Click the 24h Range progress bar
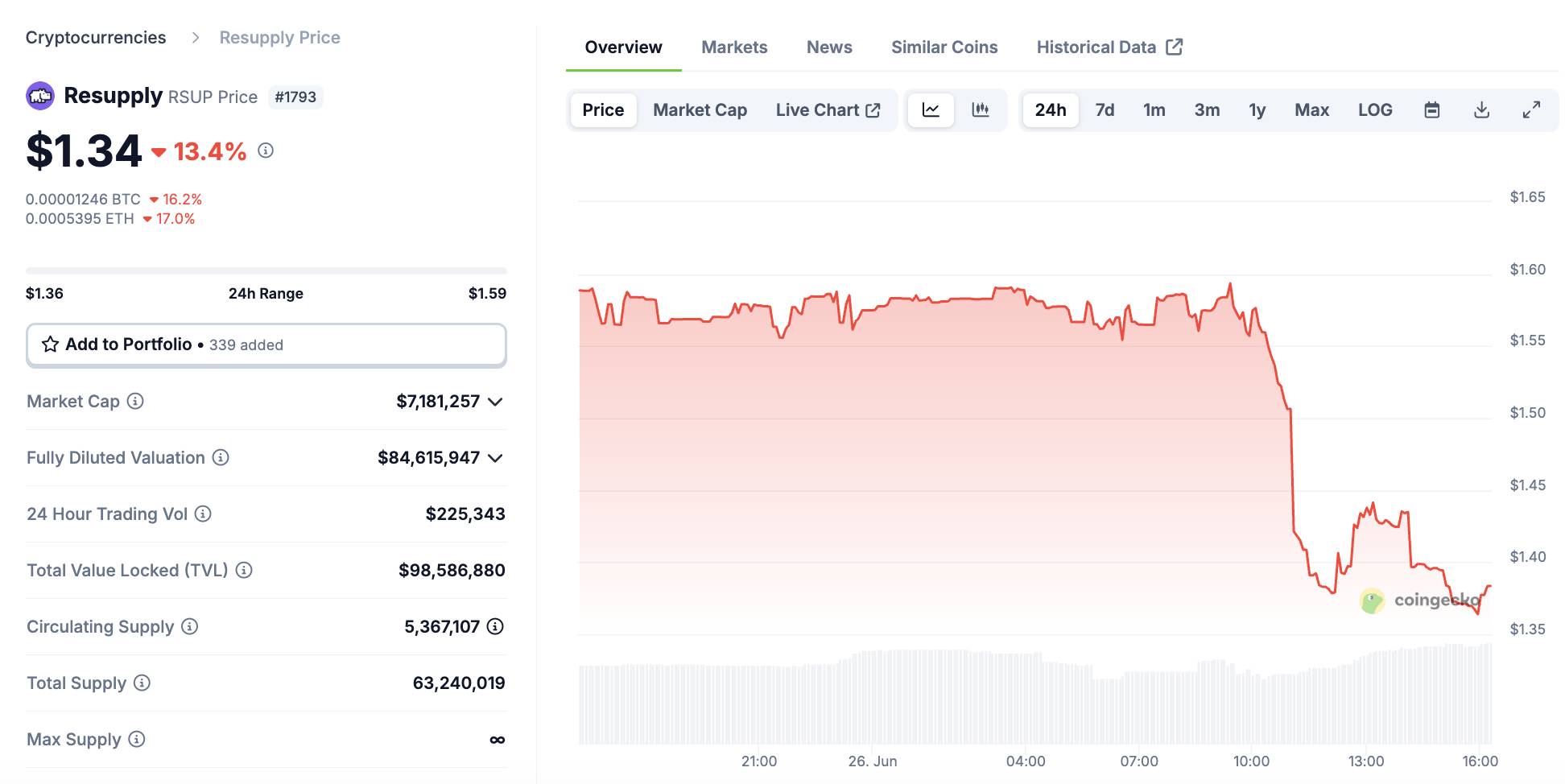Screen dimensions: 1565x784 coord(266,271)
